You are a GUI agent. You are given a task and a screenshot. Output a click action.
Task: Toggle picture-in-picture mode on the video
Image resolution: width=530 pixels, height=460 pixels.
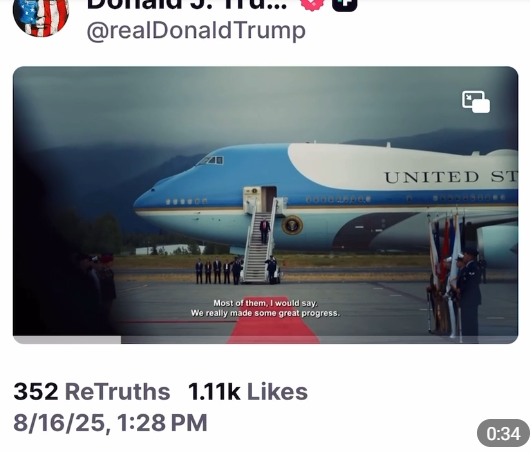click(x=476, y=101)
